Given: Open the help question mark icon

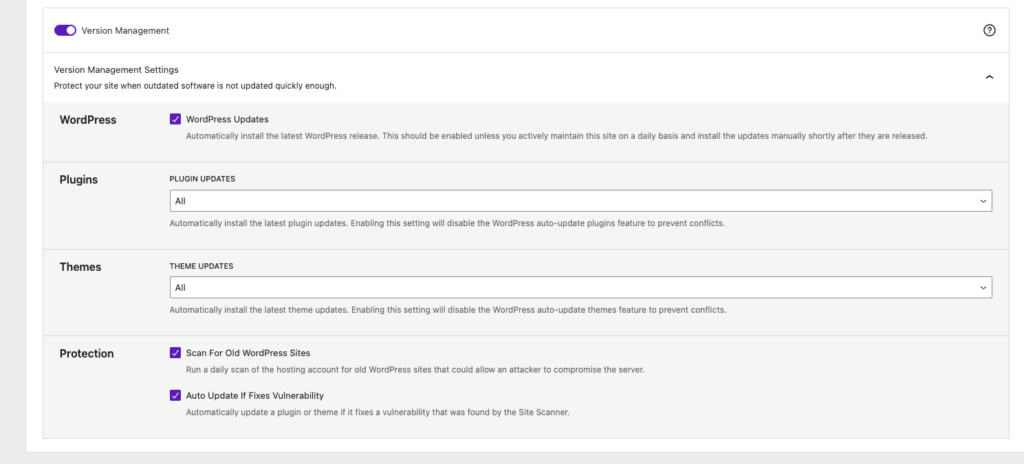Looking at the screenshot, I should pyautogui.click(x=989, y=30).
